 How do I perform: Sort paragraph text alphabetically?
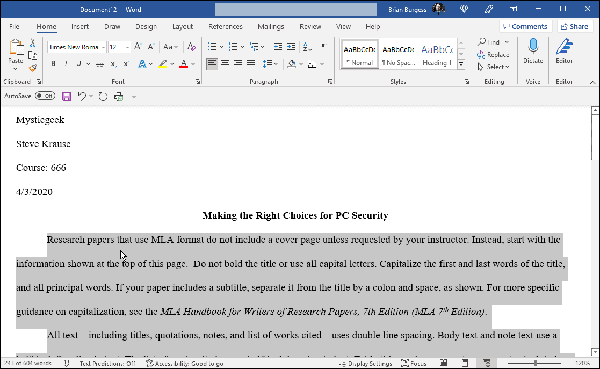[307, 47]
